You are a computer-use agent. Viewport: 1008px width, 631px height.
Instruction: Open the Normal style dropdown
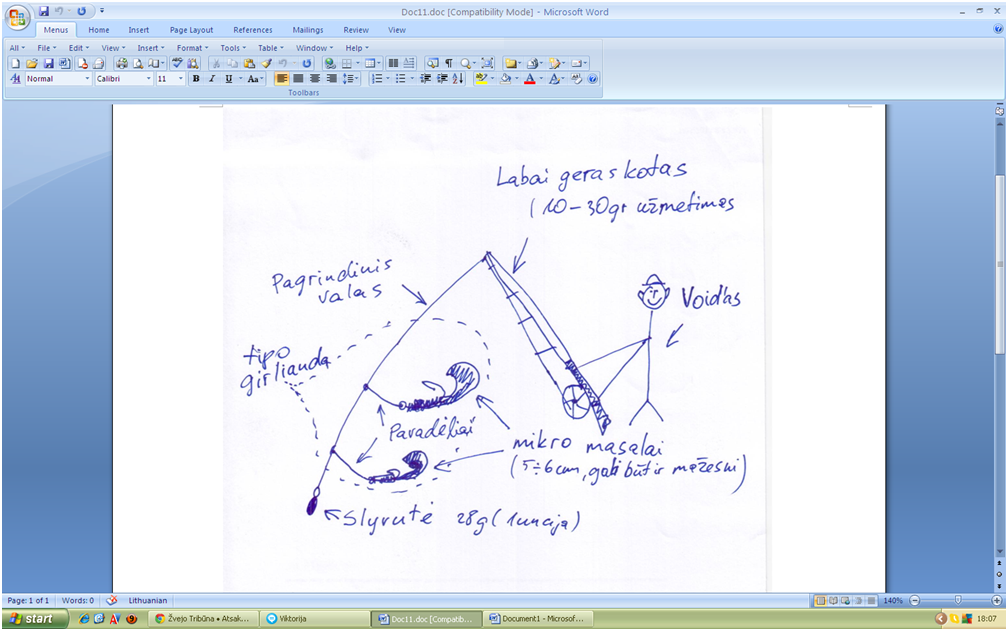pos(87,78)
